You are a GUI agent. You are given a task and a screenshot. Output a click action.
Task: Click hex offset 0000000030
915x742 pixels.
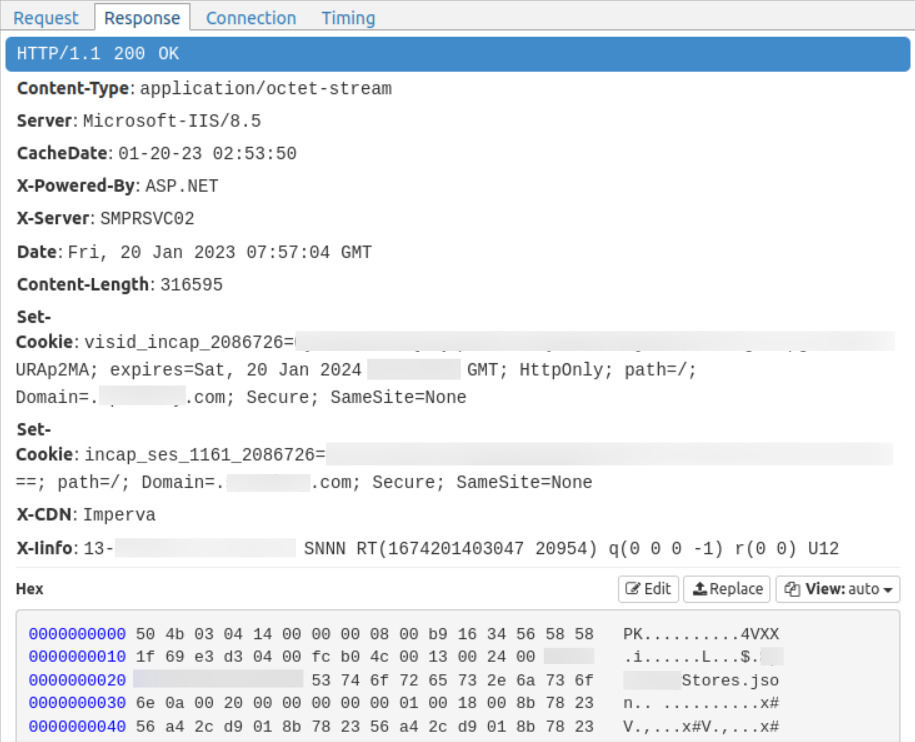click(x=77, y=703)
